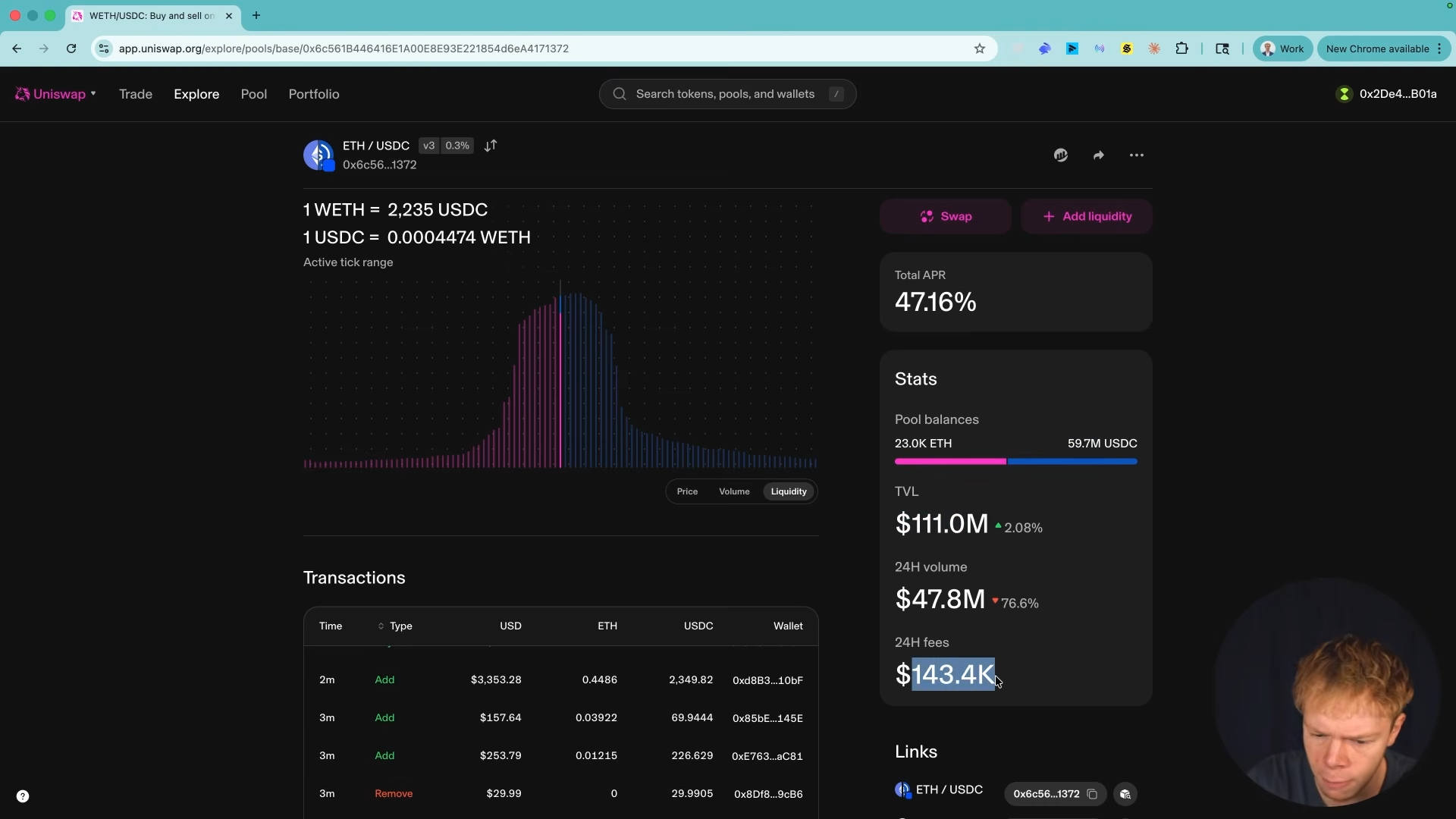Image resolution: width=1456 pixels, height=819 pixels.
Task: Open wallet 0xd8B3...10bF transaction link
Action: [767, 680]
